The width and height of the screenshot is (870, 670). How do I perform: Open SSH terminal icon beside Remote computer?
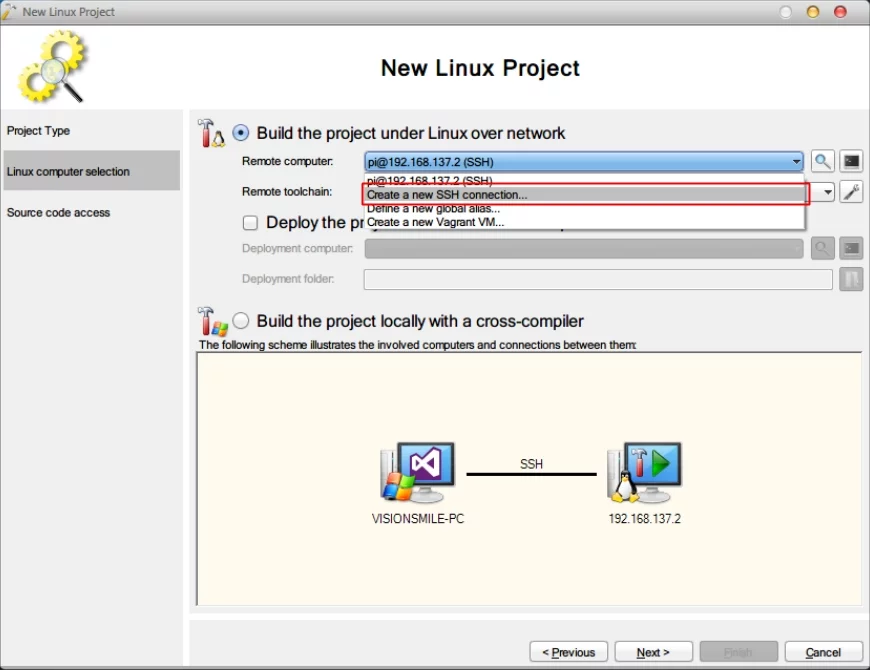[x=851, y=162]
